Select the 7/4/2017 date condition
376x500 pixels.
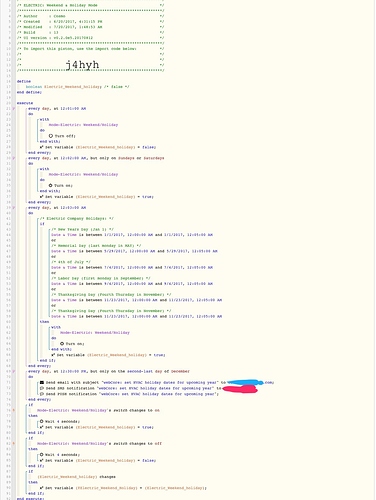(132, 267)
